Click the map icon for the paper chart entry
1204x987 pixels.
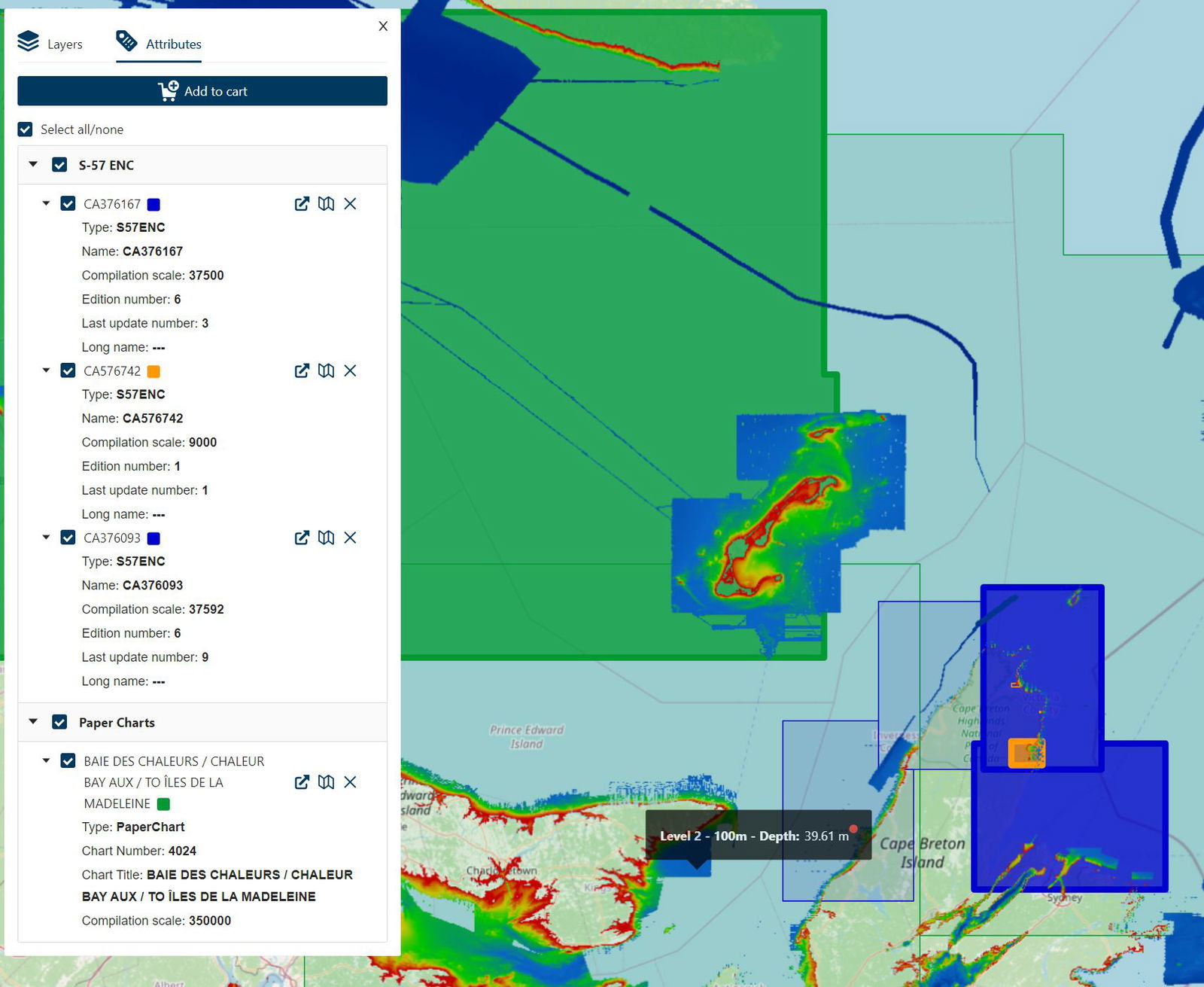click(327, 782)
